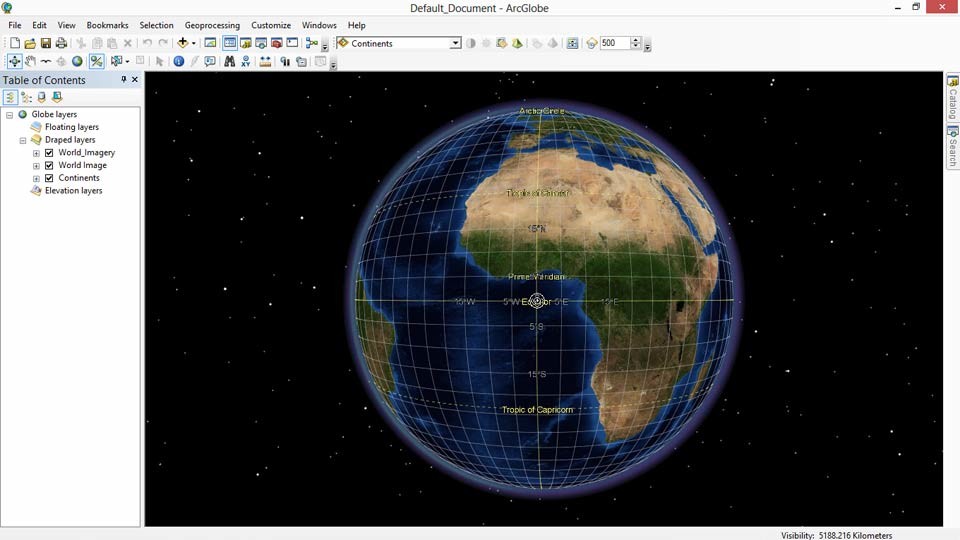
Task: Create a new globe document
Action: [x=15, y=43]
